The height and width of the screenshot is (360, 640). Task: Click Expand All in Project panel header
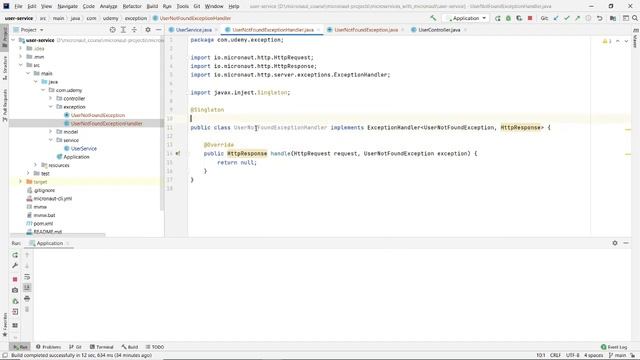(123, 30)
